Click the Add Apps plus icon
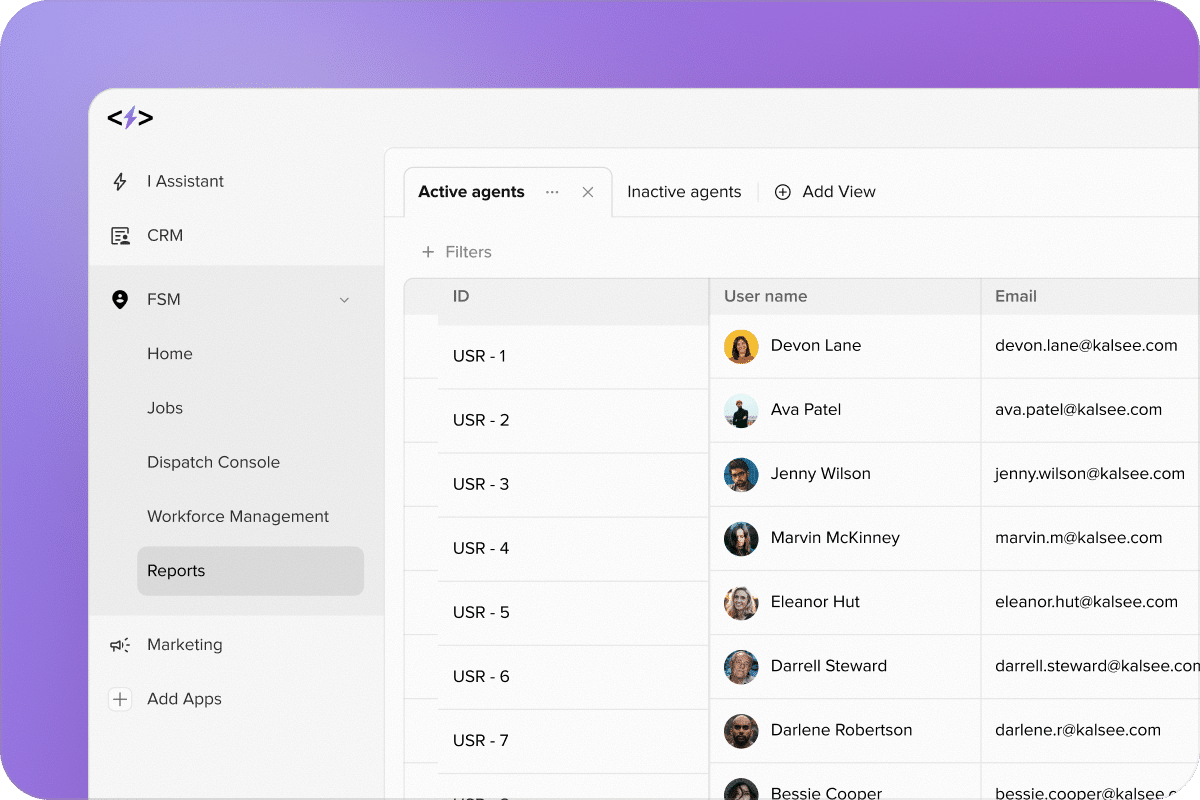This screenshot has width=1200, height=800. (x=120, y=699)
